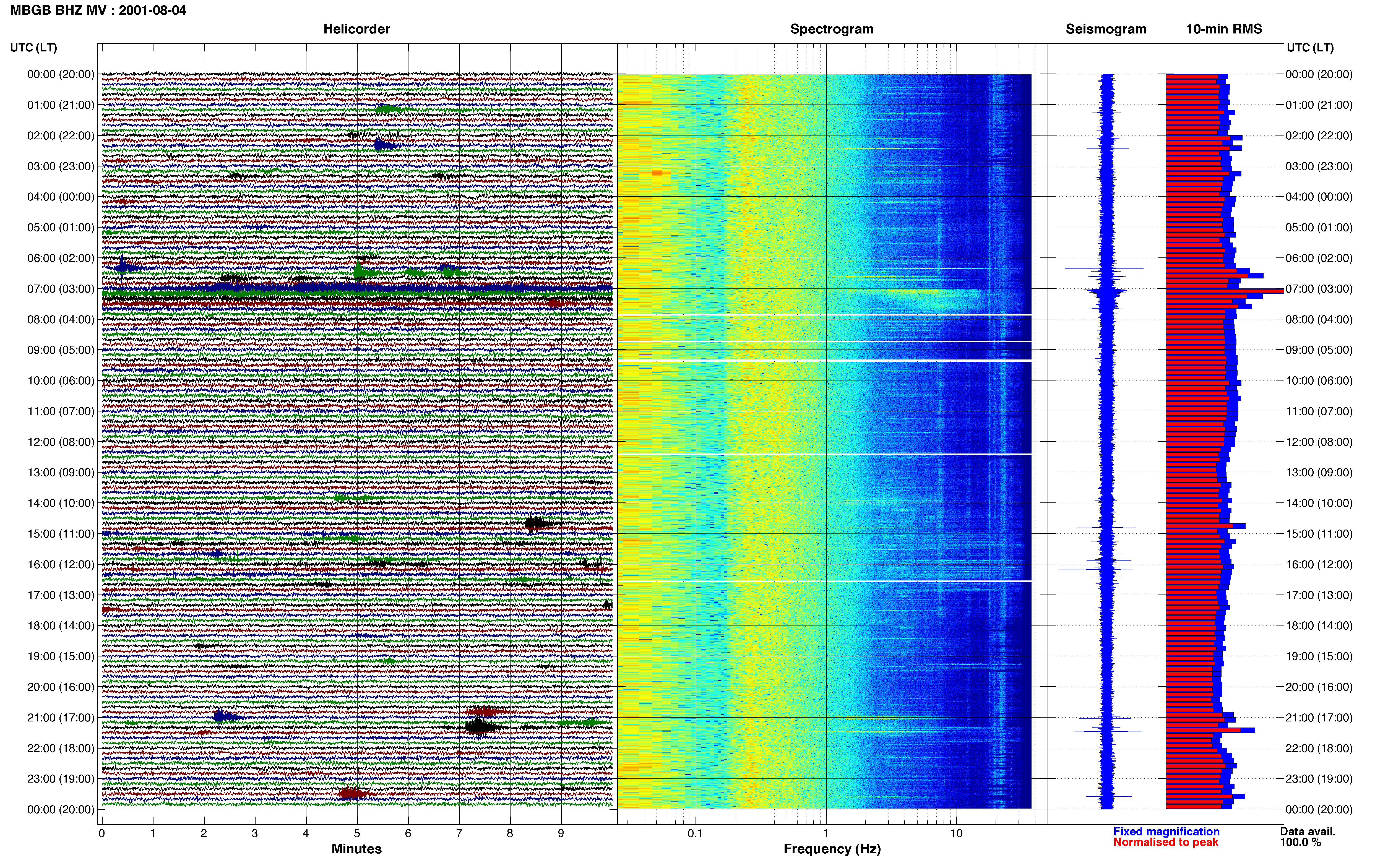Click the '4' tick on the minutes axis
Screen dimensions: 1388x868
[x=306, y=833]
